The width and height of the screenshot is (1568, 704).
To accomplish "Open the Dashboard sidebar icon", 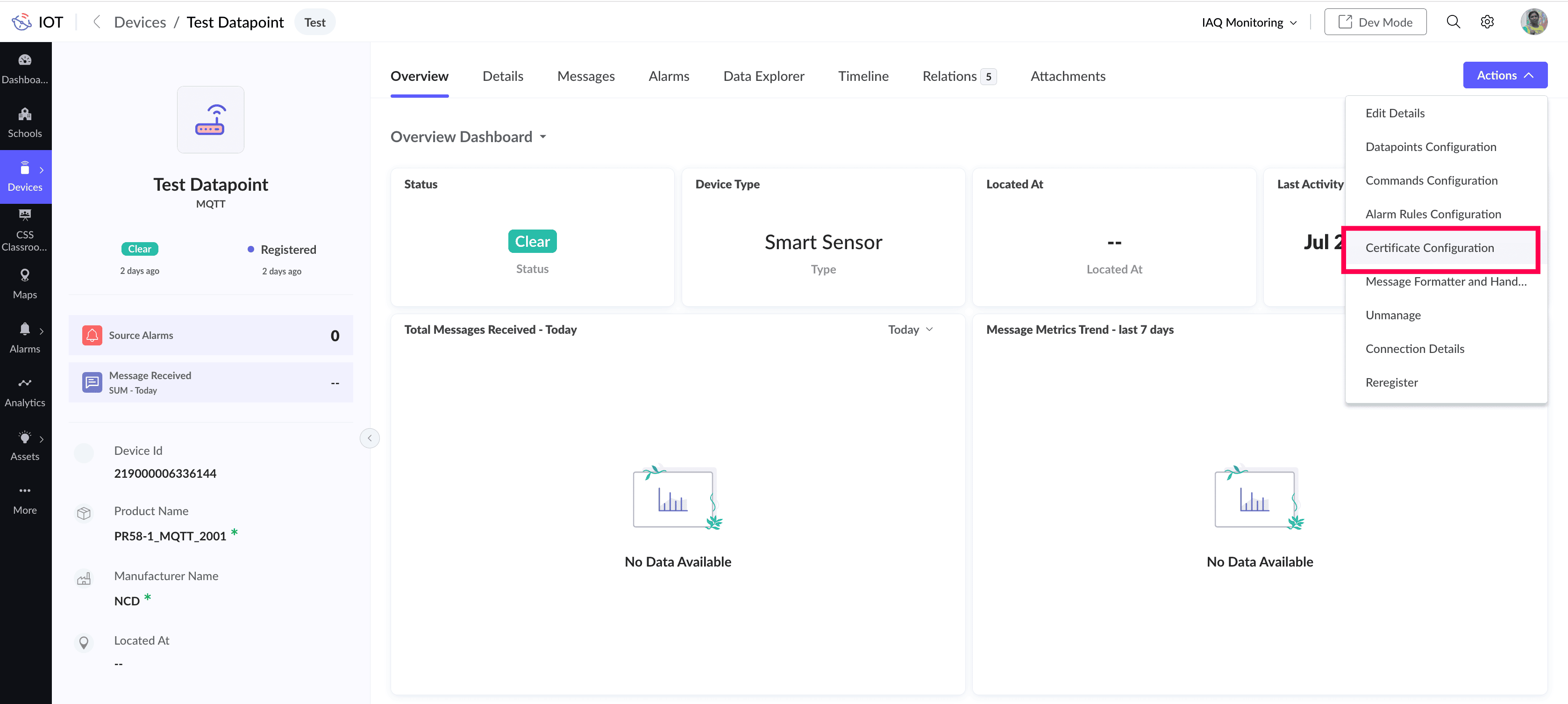I will 25,69.
